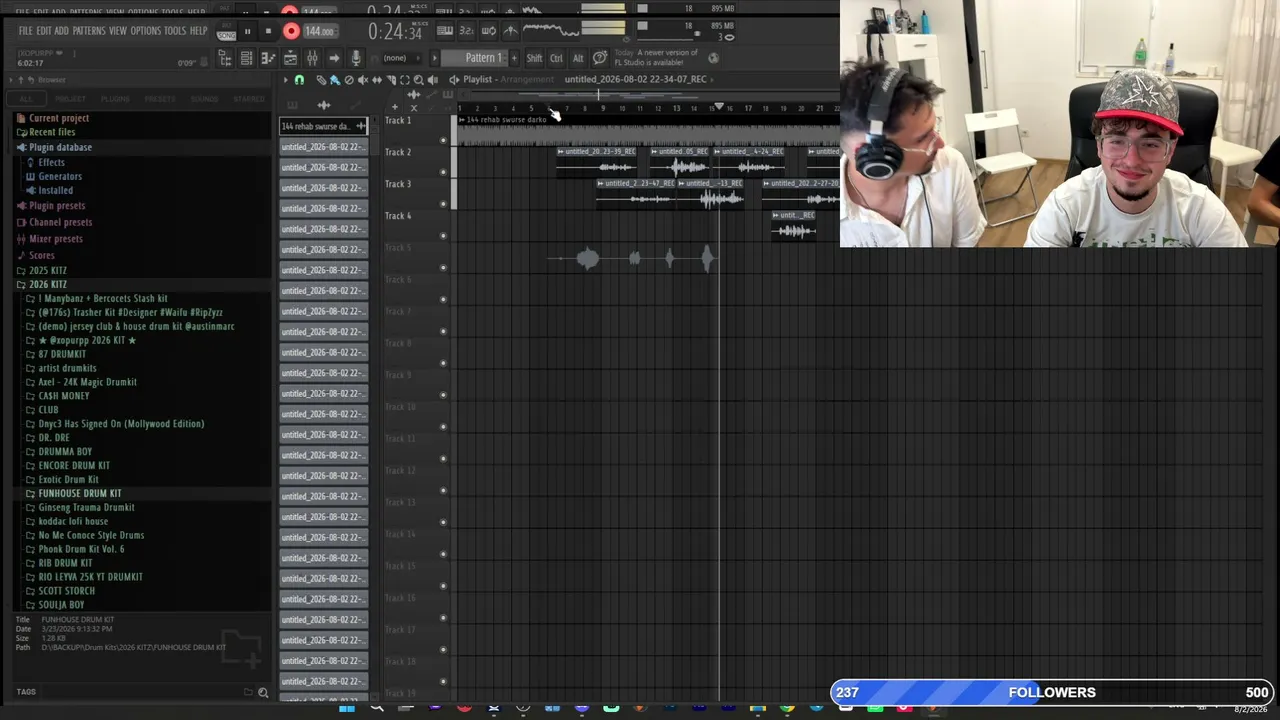Open the HELP menu
Image resolution: width=1280 pixels, height=720 pixels.
(x=198, y=31)
